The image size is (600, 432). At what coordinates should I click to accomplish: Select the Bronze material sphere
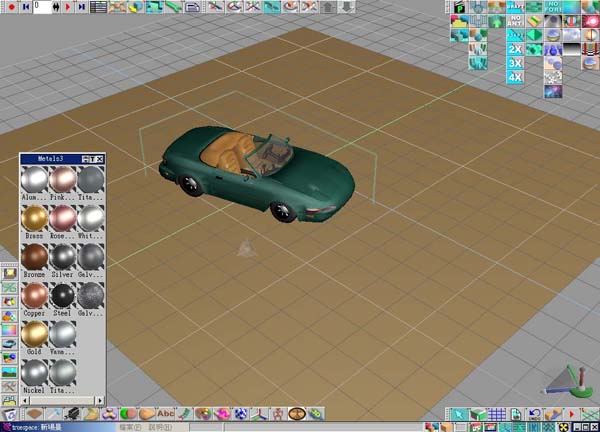[x=35, y=257]
